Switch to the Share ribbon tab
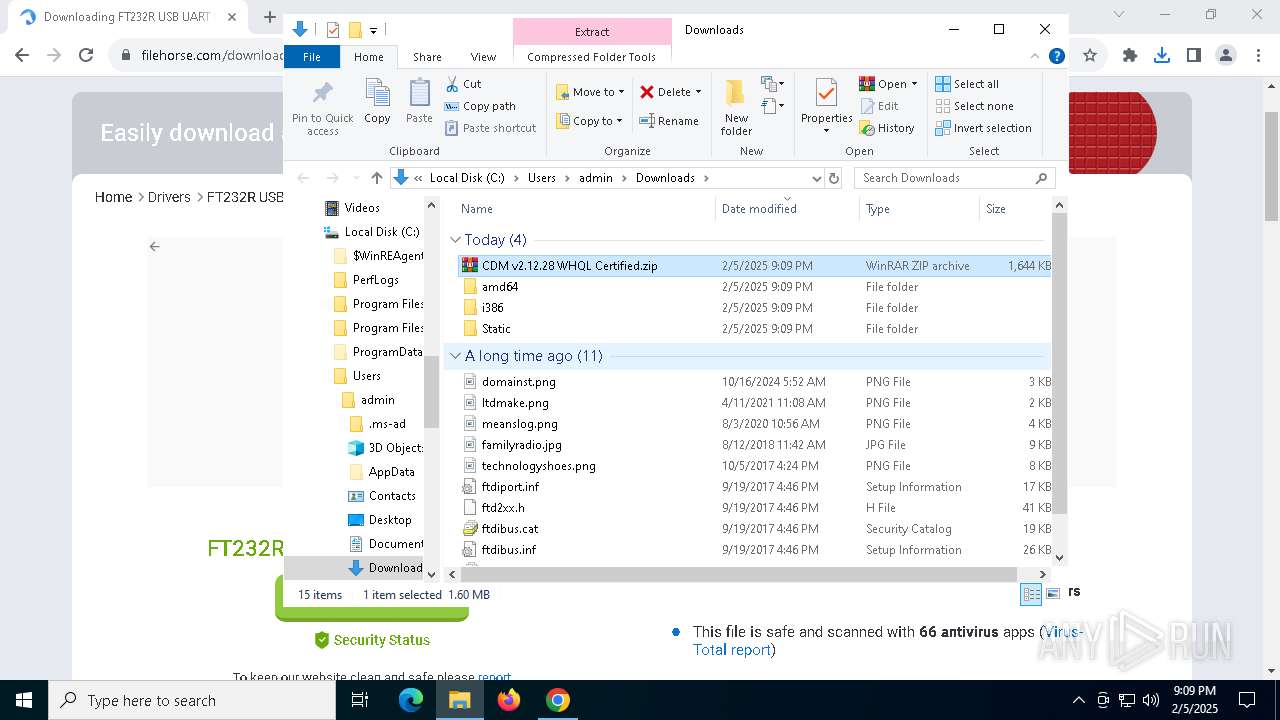The image size is (1280, 720). pos(427,57)
